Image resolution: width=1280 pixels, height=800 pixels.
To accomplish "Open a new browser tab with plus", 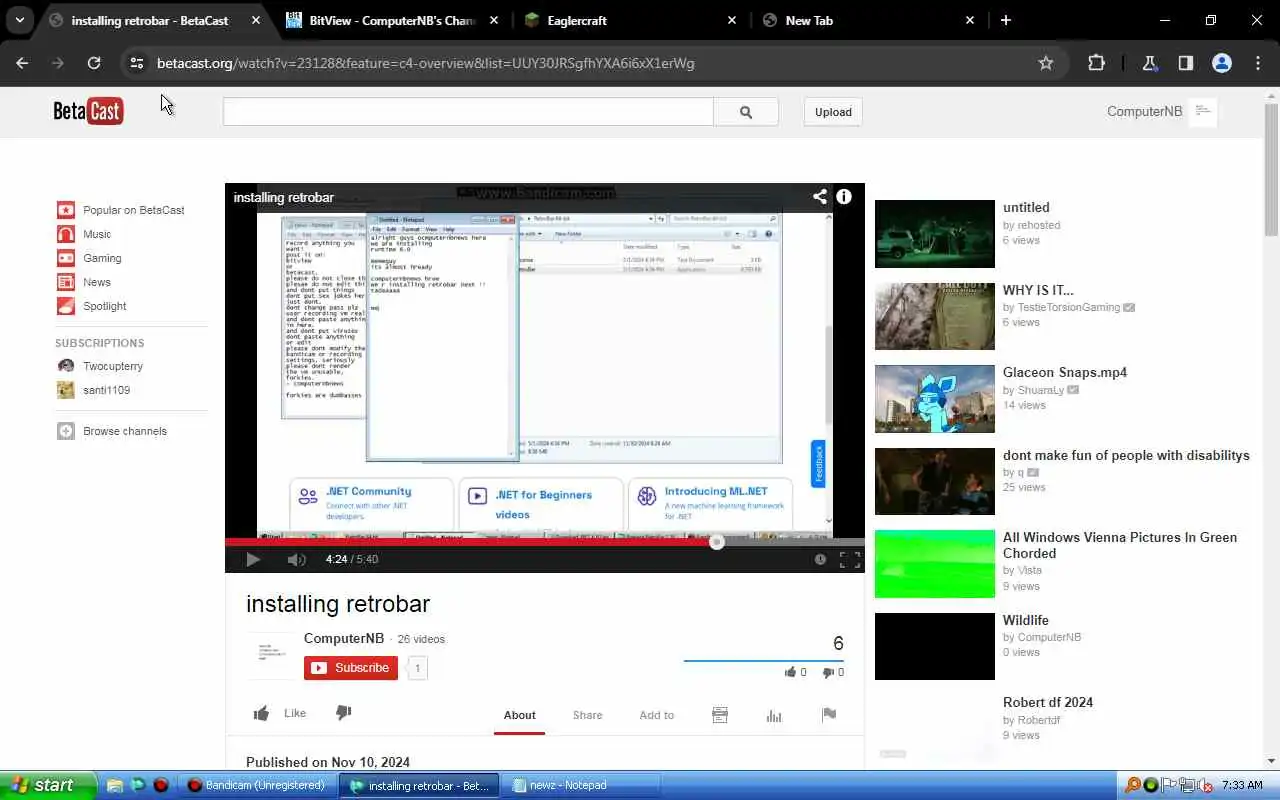I will [x=1005, y=20].
